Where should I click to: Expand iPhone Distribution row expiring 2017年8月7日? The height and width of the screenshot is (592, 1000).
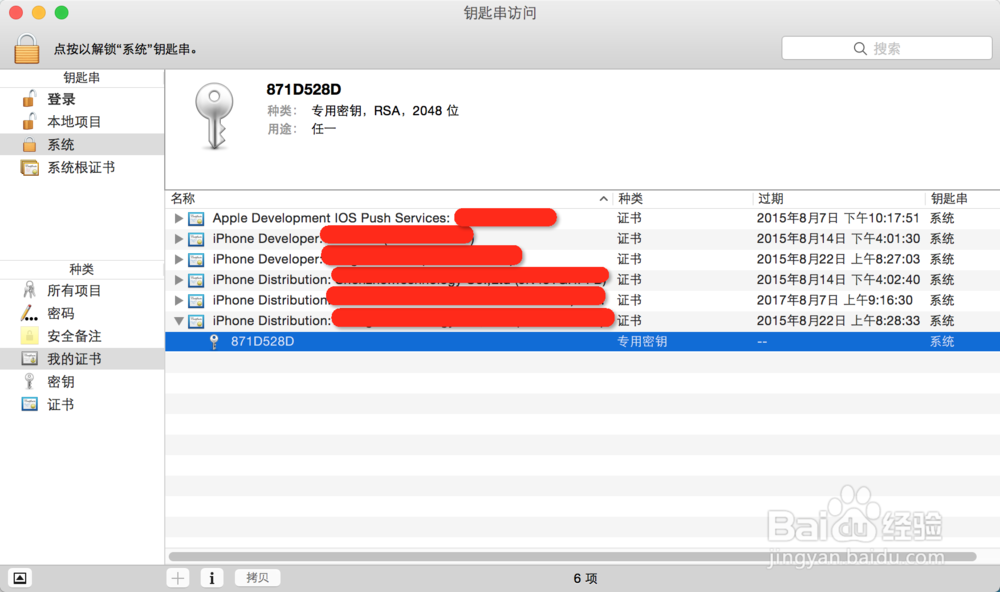click(x=179, y=300)
